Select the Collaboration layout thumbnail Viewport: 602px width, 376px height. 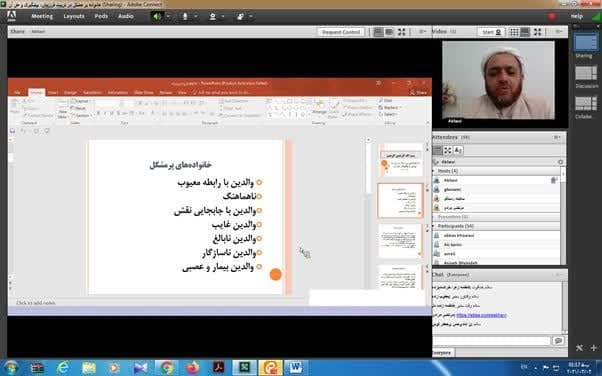coord(586,104)
